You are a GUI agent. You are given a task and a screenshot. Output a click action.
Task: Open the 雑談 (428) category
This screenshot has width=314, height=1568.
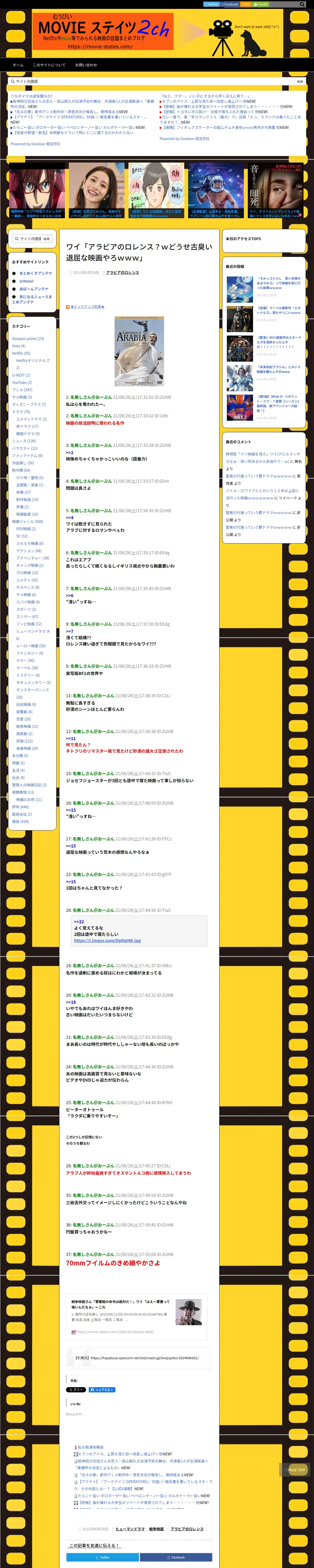(x=20, y=822)
